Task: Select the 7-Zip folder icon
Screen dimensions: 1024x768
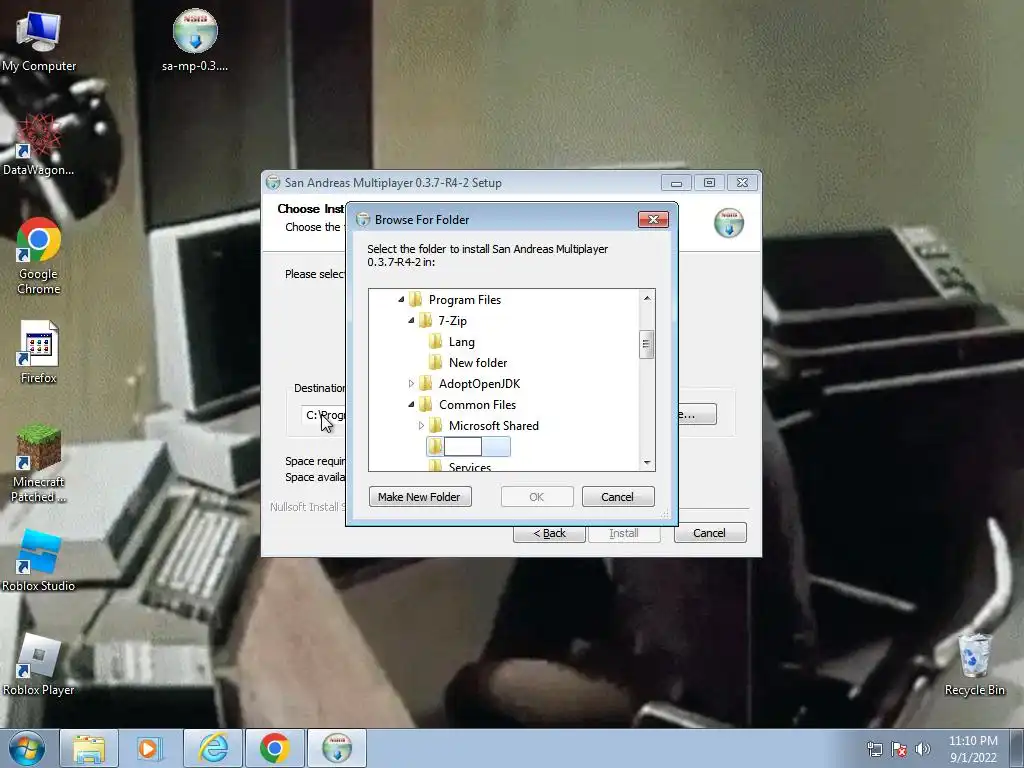Action: pos(425,321)
